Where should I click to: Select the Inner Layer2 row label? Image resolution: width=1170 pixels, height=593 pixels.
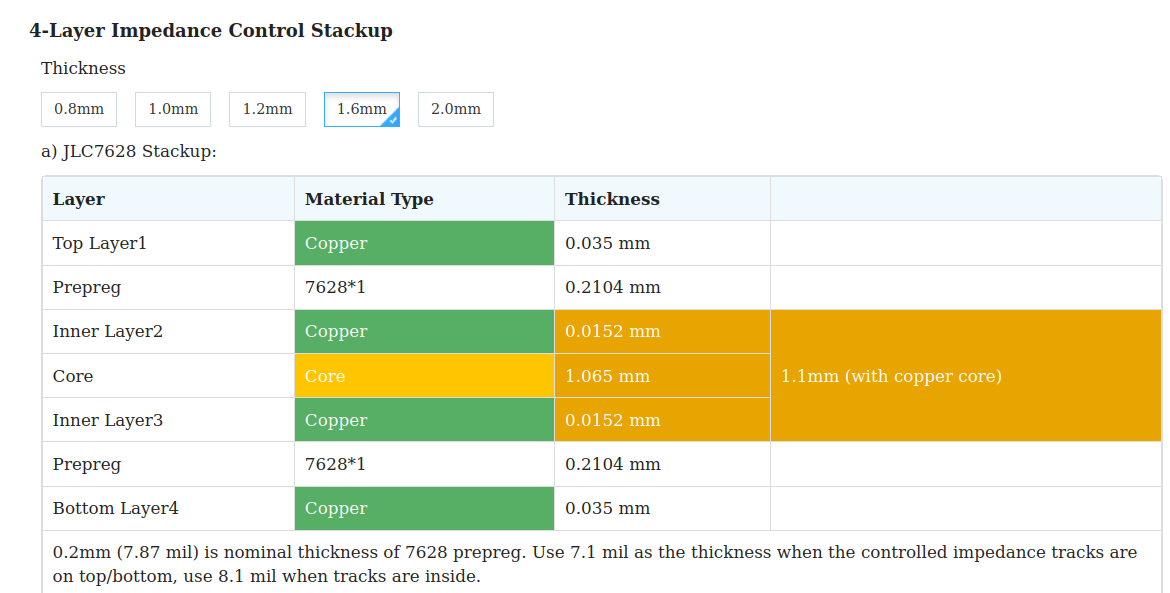click(x=108, y=331)
